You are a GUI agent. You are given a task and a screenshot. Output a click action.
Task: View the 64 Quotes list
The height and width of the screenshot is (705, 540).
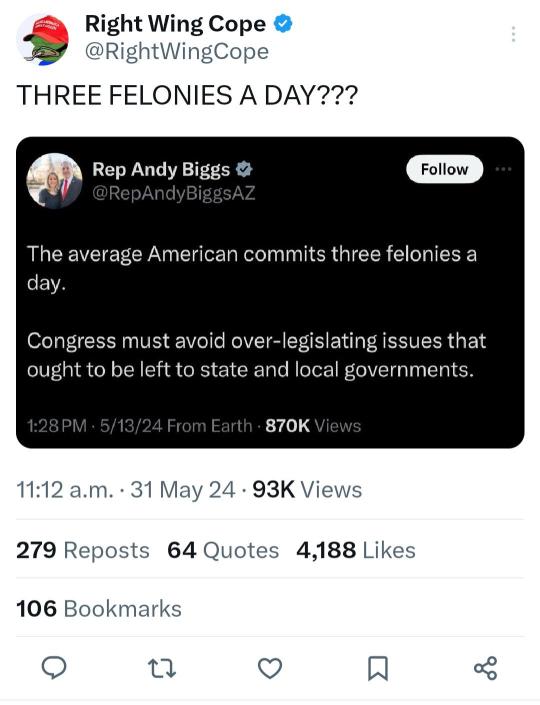[223, 550]
